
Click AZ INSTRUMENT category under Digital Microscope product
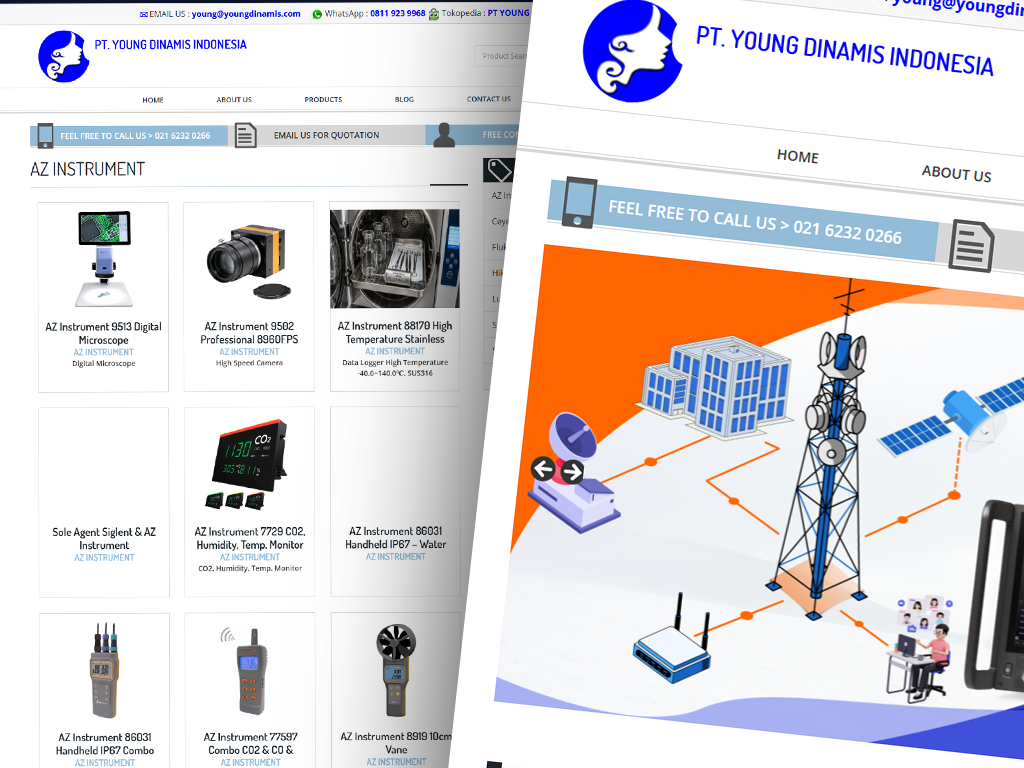(104, 353)
